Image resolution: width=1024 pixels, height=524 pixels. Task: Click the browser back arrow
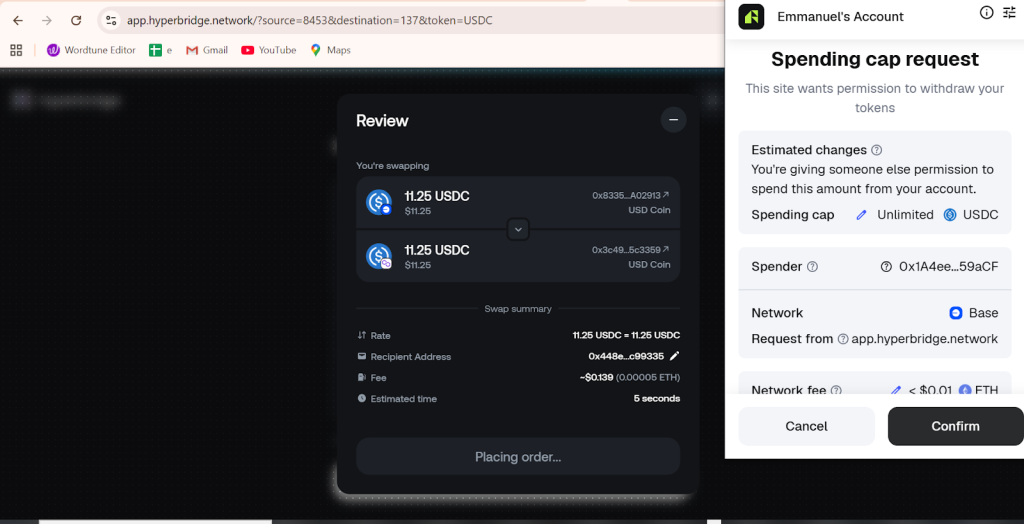point(18,20)
